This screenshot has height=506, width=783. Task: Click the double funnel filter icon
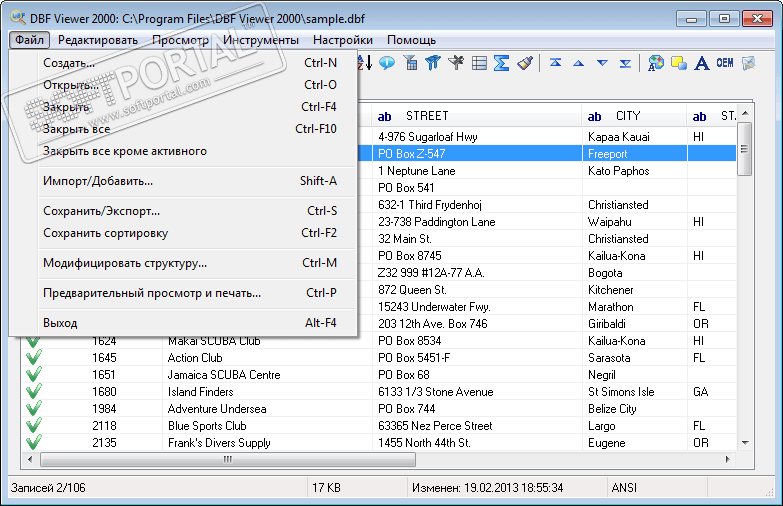click(433, 63)
